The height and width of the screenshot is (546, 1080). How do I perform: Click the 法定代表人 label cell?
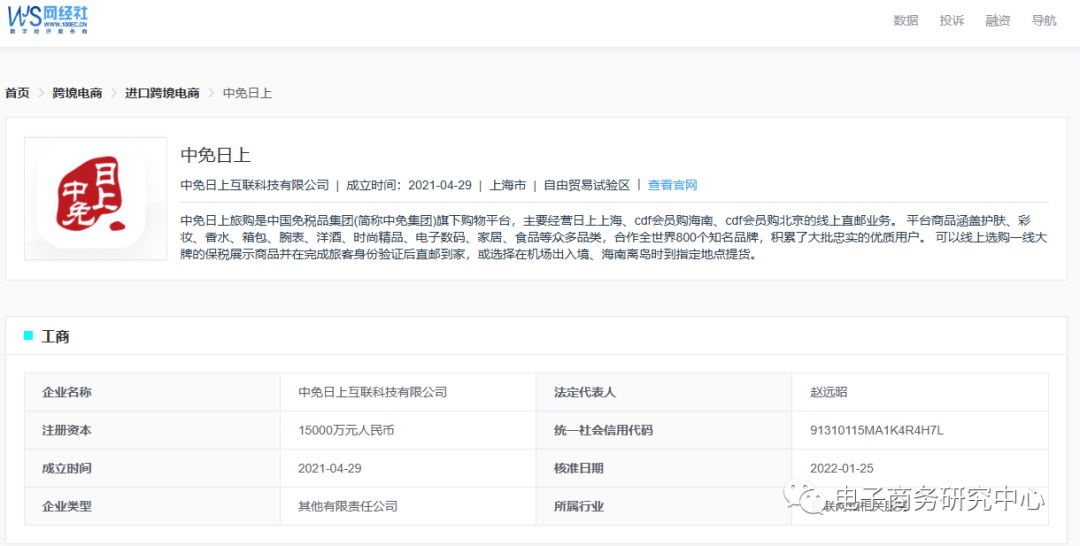pyautogui.click(x=664, y=392)
